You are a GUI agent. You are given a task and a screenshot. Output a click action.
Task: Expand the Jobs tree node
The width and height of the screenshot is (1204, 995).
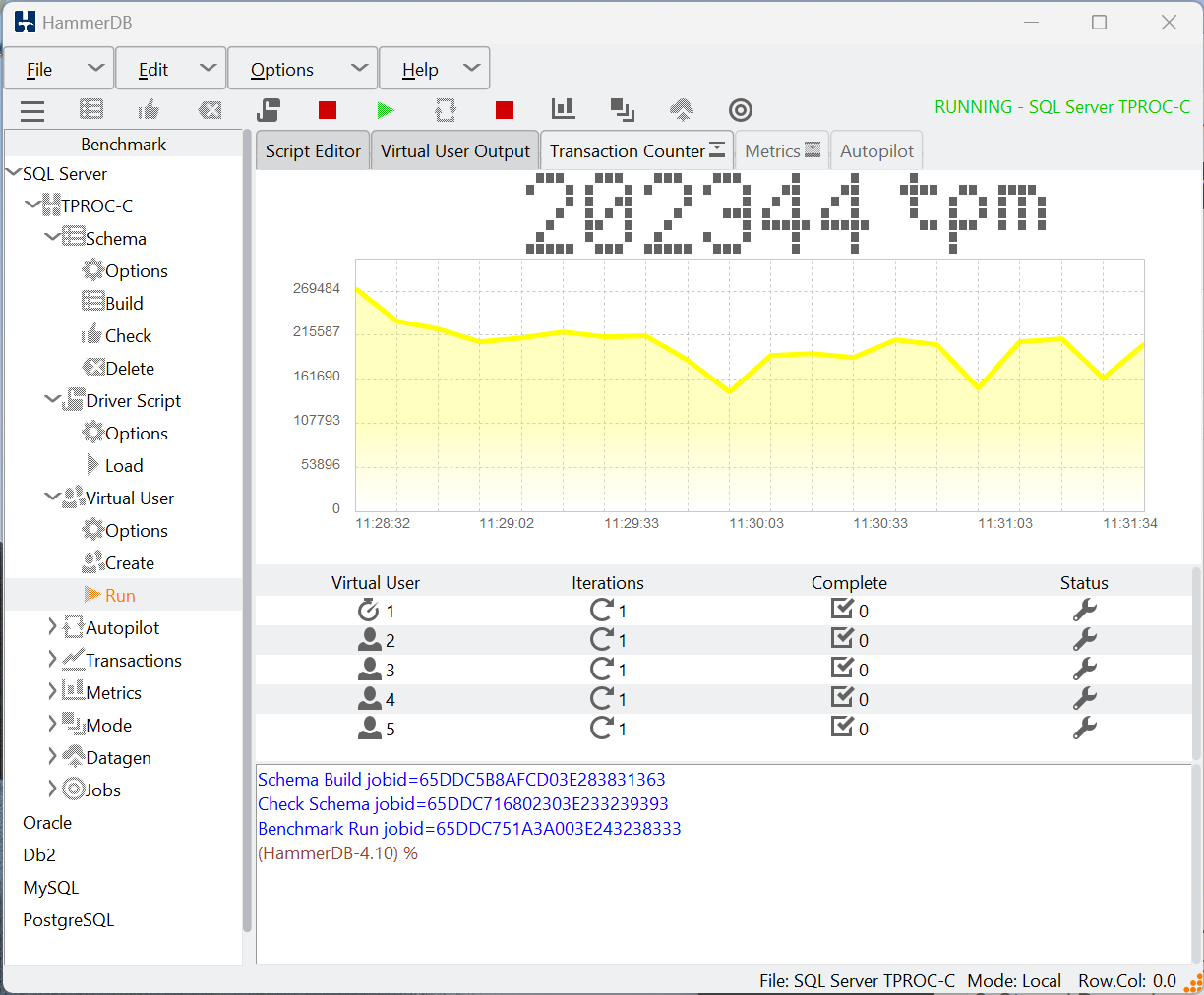click(52, 790)
